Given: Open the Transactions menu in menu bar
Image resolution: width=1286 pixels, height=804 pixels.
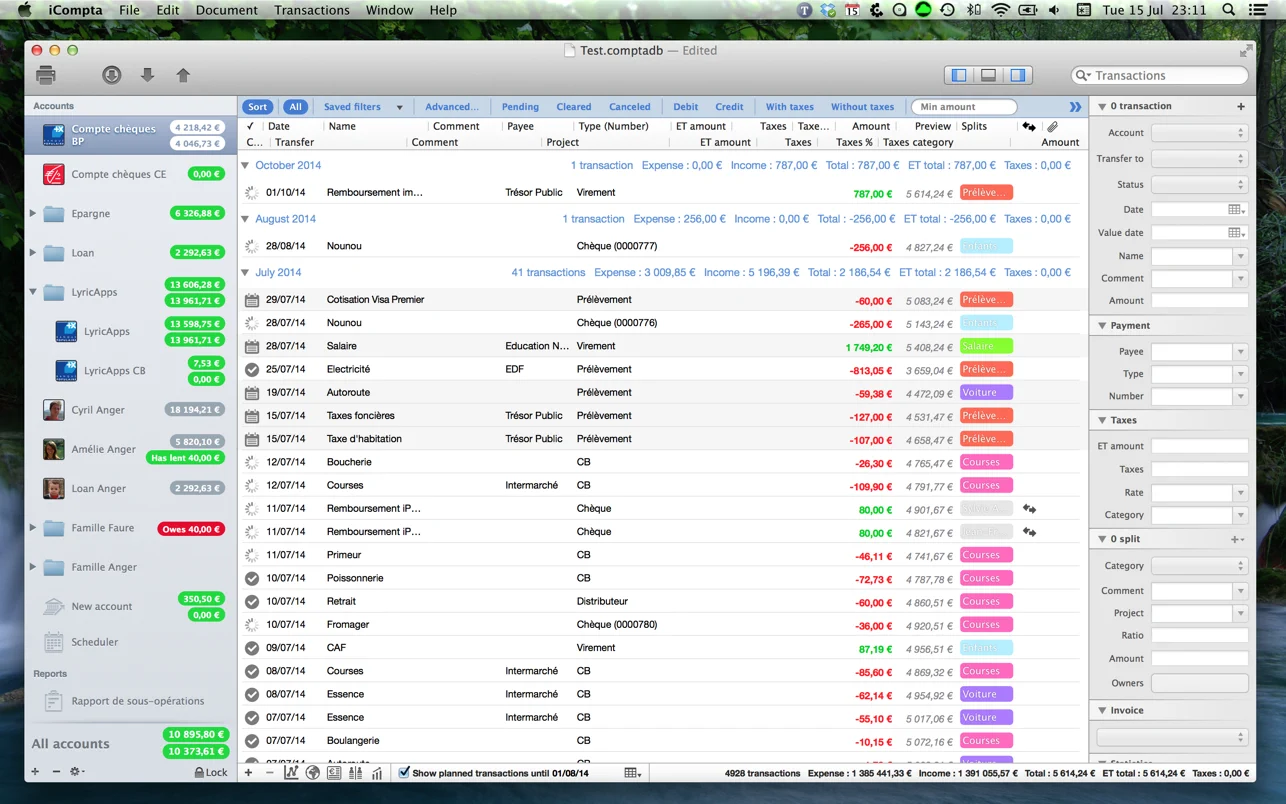Looking at the screenshot, I should (312, 10).
